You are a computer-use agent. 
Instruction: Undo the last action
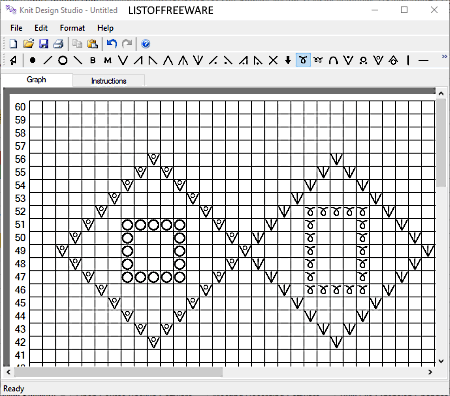pyautogui.click(x=112, y=44)
